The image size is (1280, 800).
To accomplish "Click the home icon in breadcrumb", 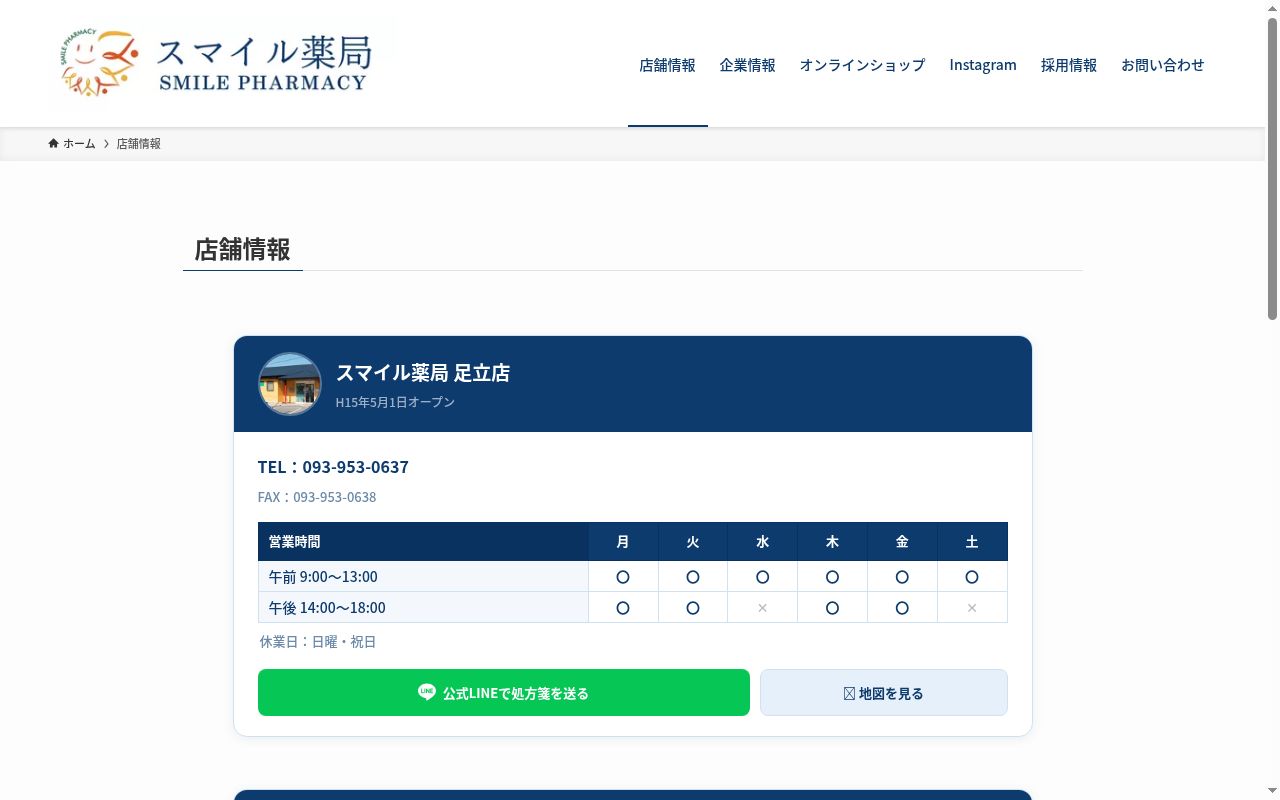I will point(53,143).
